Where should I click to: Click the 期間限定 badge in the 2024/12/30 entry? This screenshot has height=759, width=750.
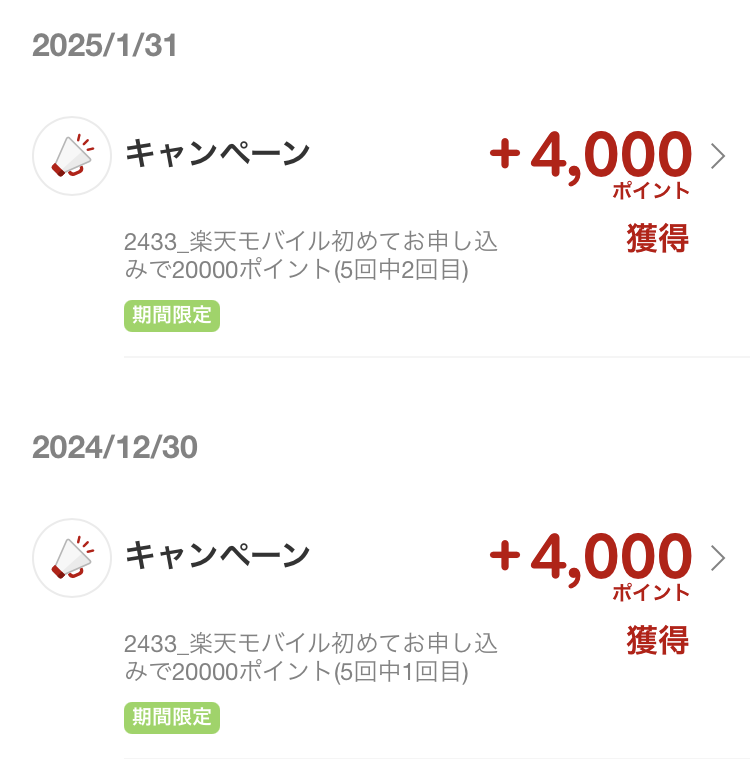coord(172,717)
